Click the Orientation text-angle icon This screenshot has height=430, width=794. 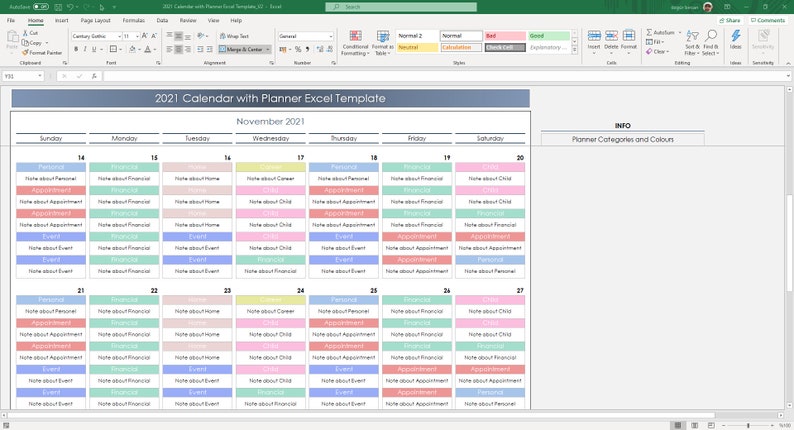pos(201,36)
